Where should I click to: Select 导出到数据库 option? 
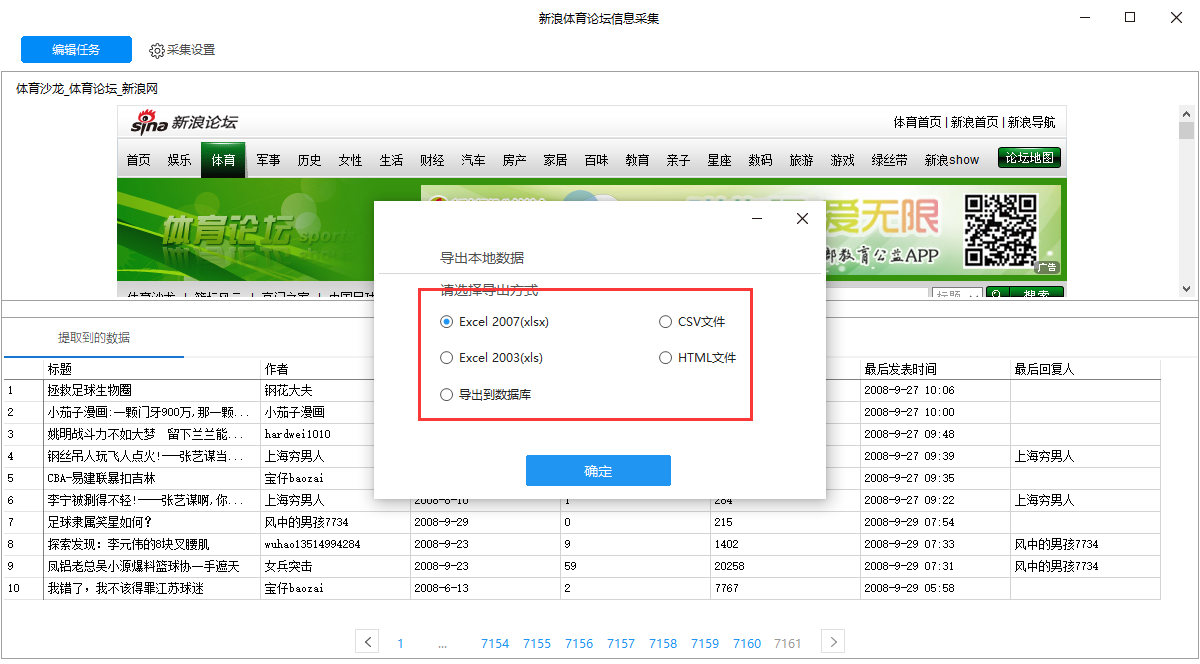(486, 394)
